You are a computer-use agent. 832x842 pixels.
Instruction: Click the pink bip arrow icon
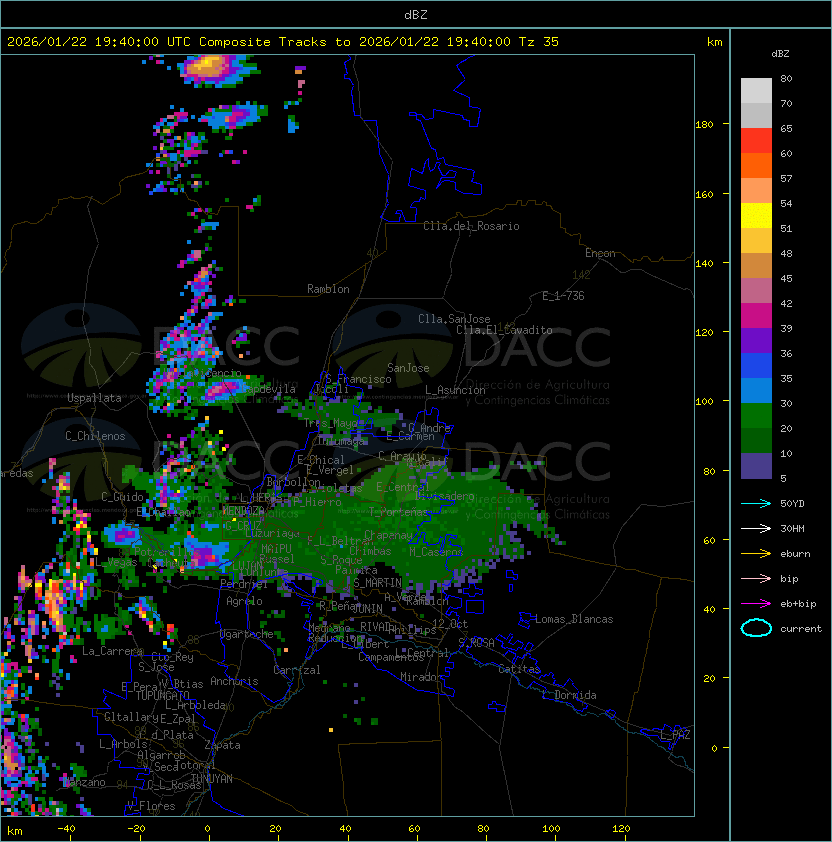pyautogui.click(x=756, y=578)
